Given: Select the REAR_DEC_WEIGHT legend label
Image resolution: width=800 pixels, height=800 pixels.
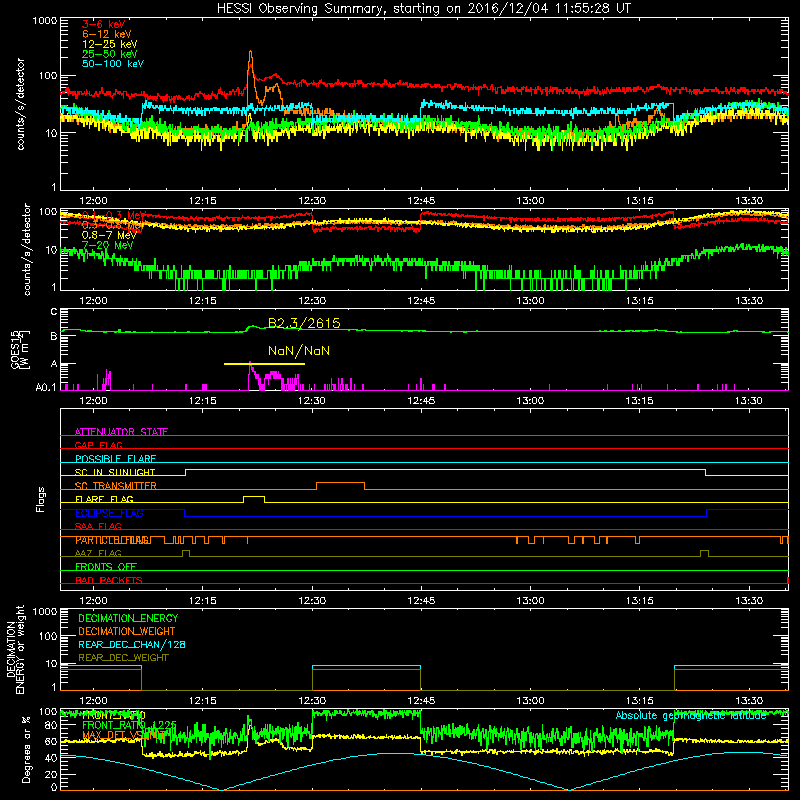Looking at the screenshot, I should pyautogui.click(x=123, y=658).
